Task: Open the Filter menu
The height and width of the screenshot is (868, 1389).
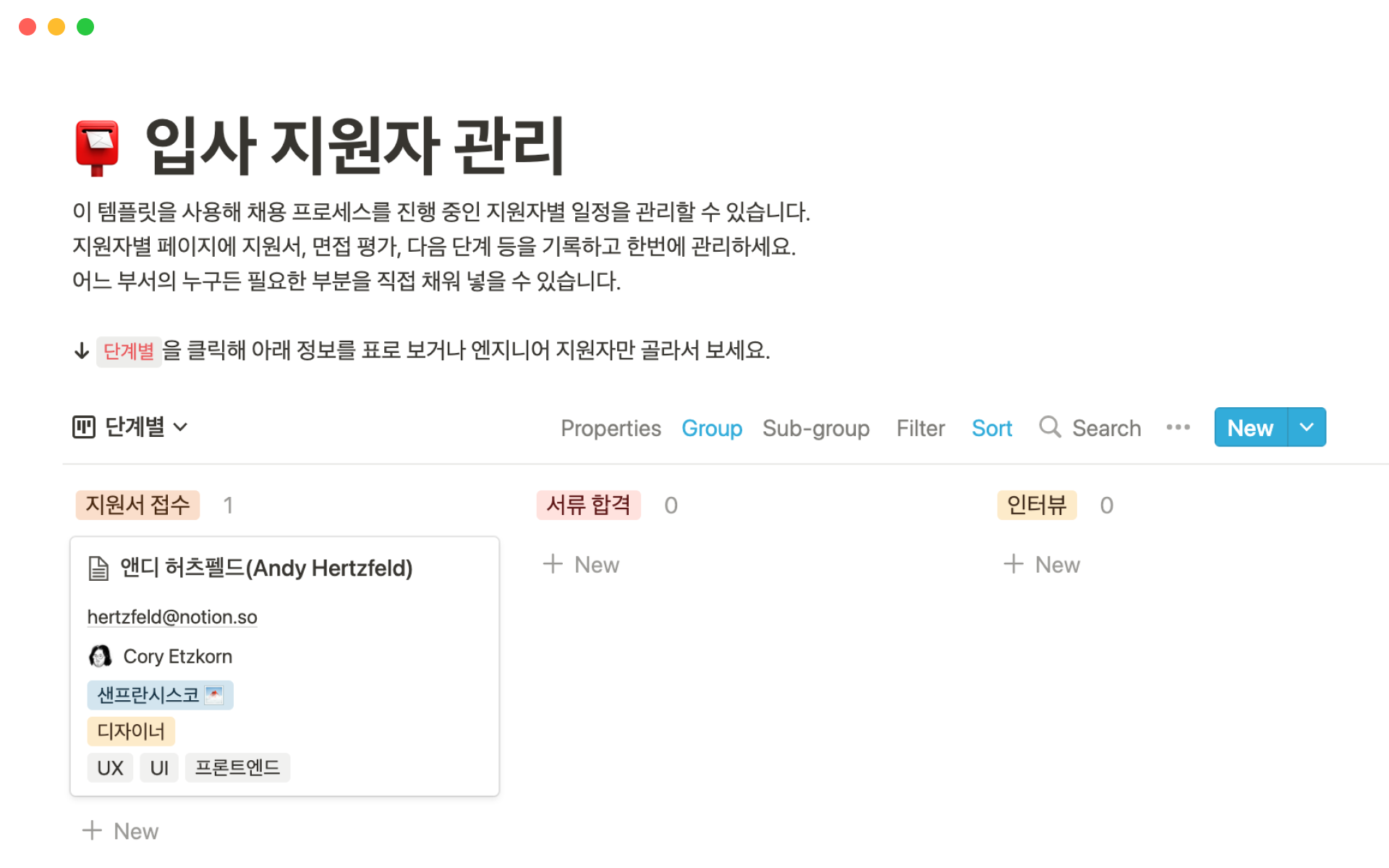Action: coord(920,428)
